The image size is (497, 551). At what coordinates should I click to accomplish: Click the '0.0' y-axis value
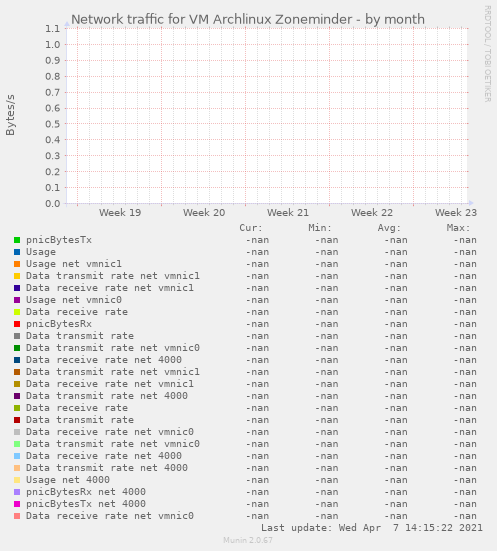[x=53, y=204]
